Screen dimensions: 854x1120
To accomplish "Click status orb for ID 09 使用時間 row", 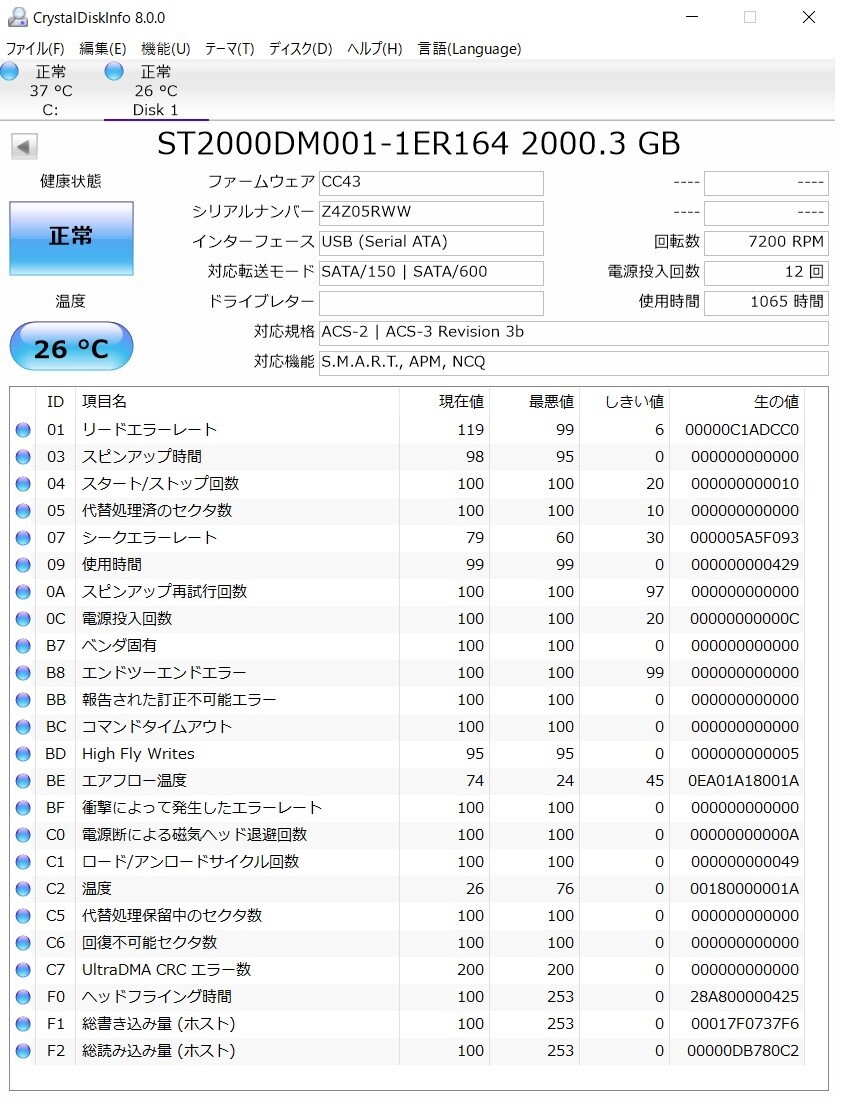I will (x=23, y=565).
